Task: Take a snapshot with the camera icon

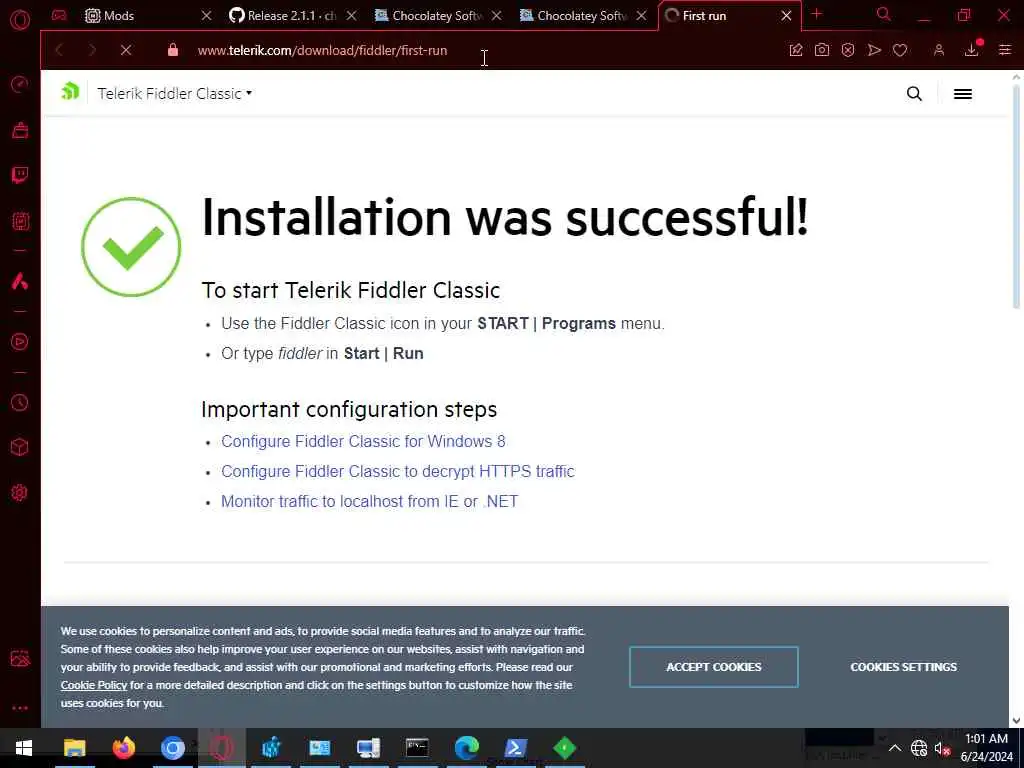Action: coord(822,50)
